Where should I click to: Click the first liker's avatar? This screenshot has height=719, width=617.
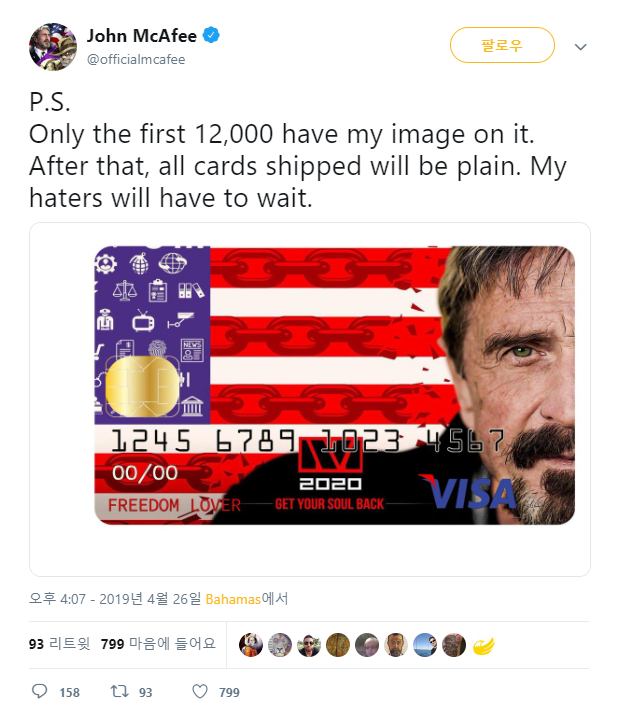[251, 645]
